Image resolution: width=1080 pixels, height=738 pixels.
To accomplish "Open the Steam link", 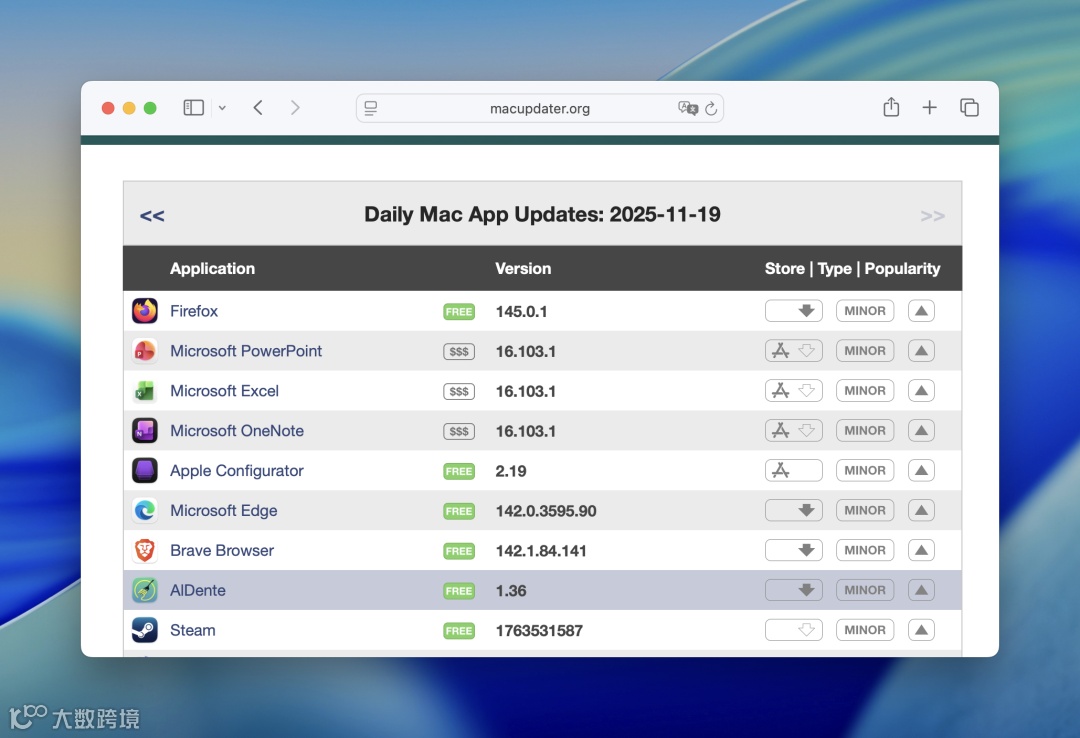I will 193,631.
